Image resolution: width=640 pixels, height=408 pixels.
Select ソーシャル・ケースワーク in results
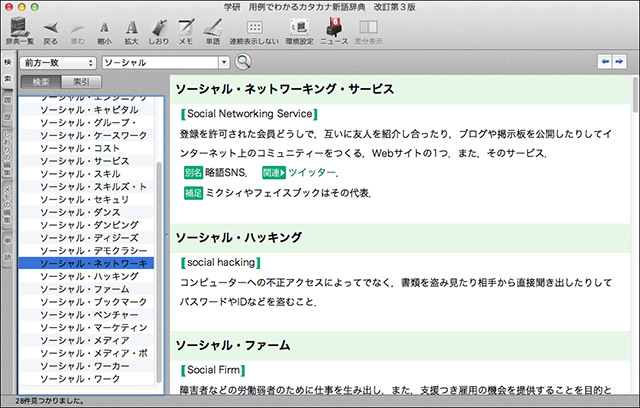tap(86, 135)
